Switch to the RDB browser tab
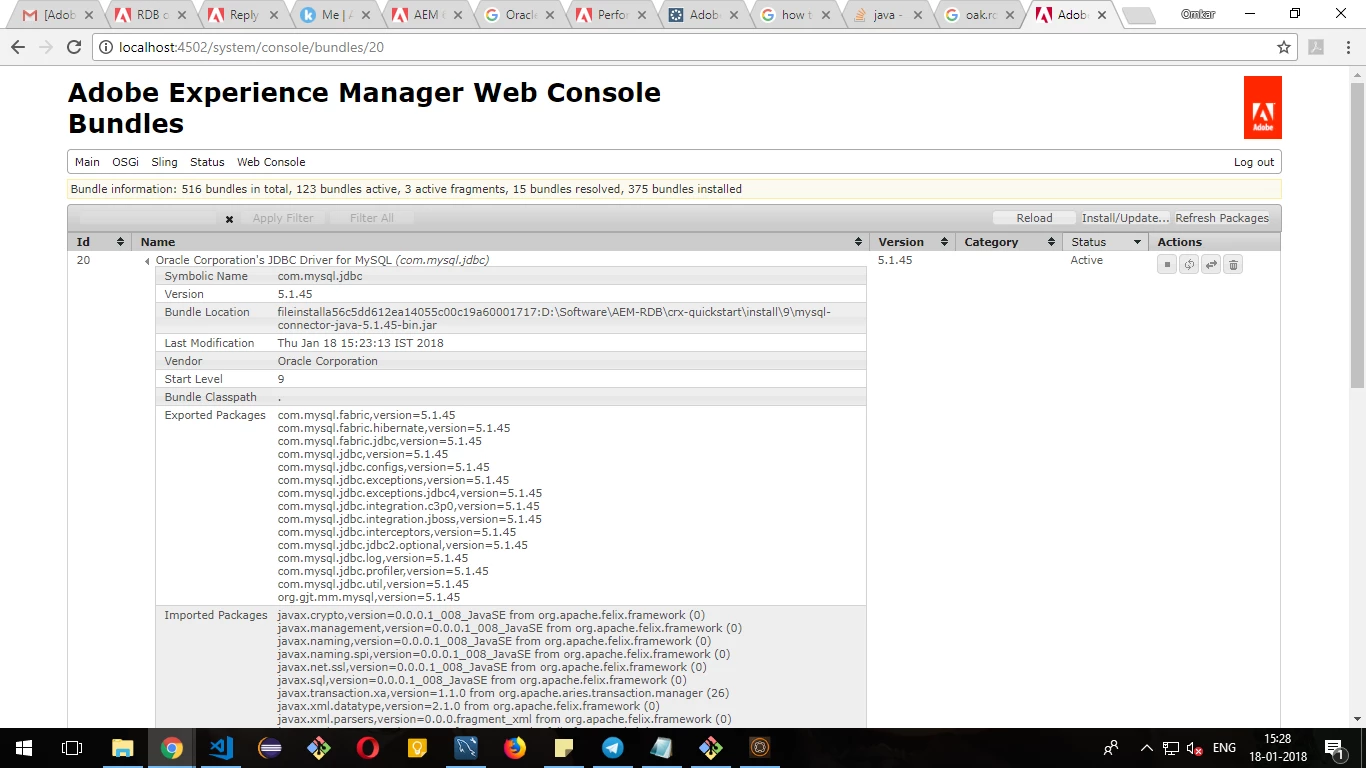 [148, 15]
